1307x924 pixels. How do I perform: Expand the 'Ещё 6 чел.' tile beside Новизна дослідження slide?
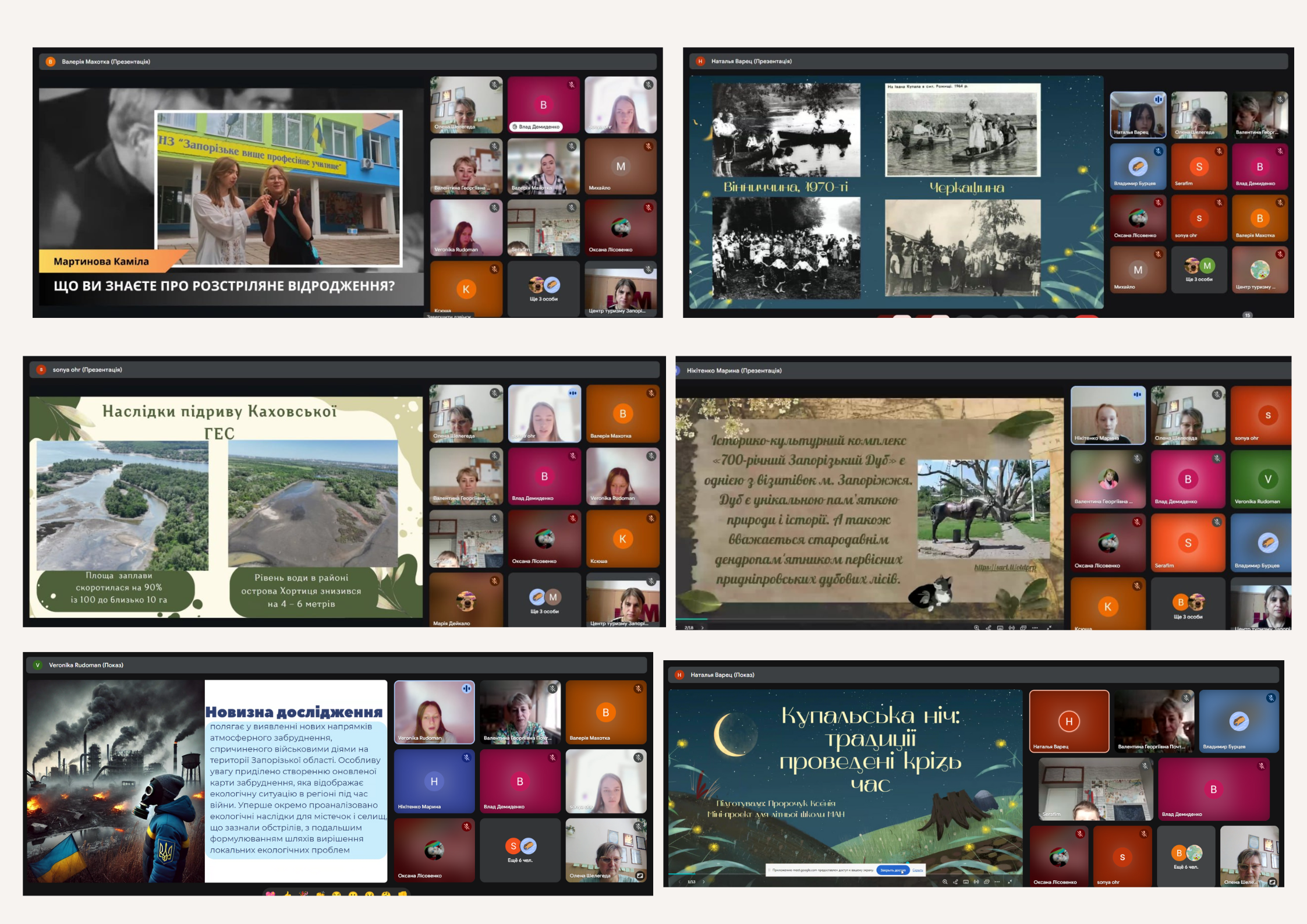(x=520, y=849)
